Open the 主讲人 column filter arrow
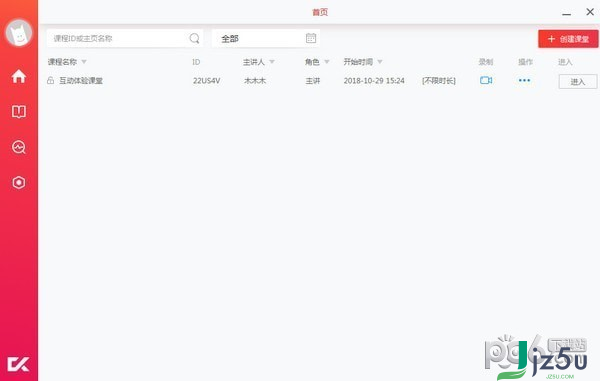This screenshot has height=381, width=600. tap(272, 62)
